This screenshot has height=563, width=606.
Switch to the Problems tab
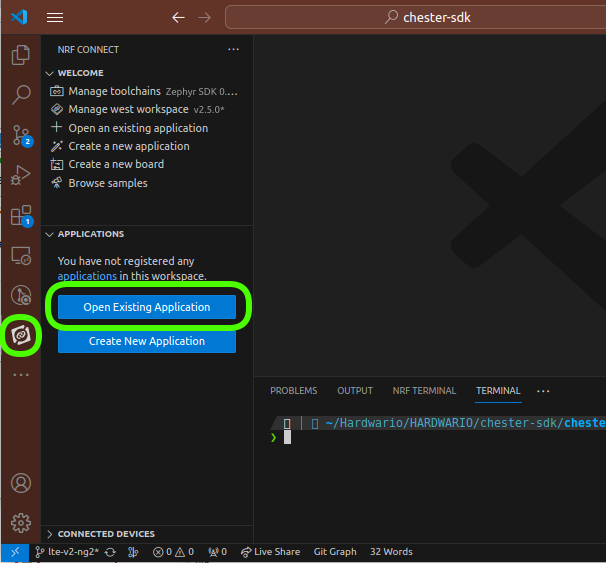pyautogui.click(x=293, y=391)
